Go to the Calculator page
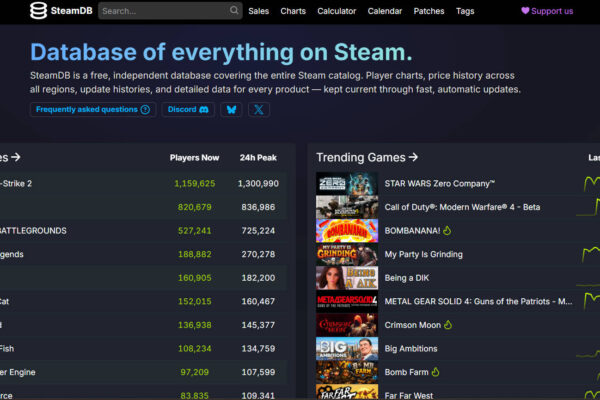 pyautogui.click(x=337, y=11)
